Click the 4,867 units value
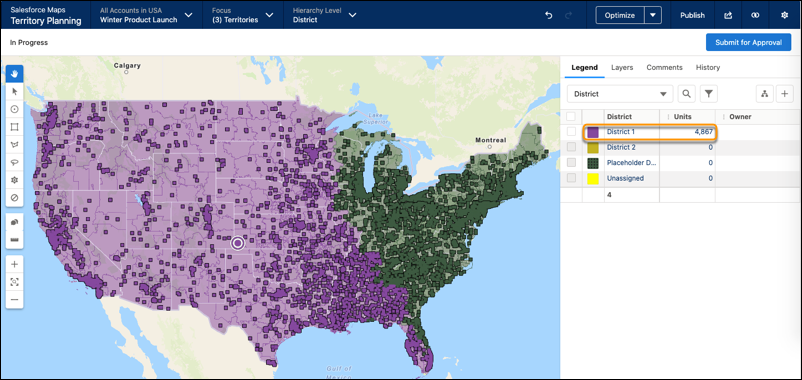Viewport: 802px width, 380px height. (703, 132)
